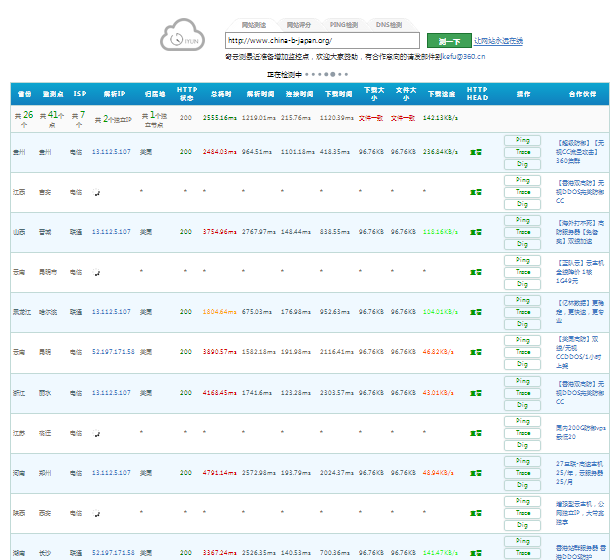This screenshot has height=560, width=615.
Task: Click Dig in the 江西 吉安 row
Action: click(522, 204)
